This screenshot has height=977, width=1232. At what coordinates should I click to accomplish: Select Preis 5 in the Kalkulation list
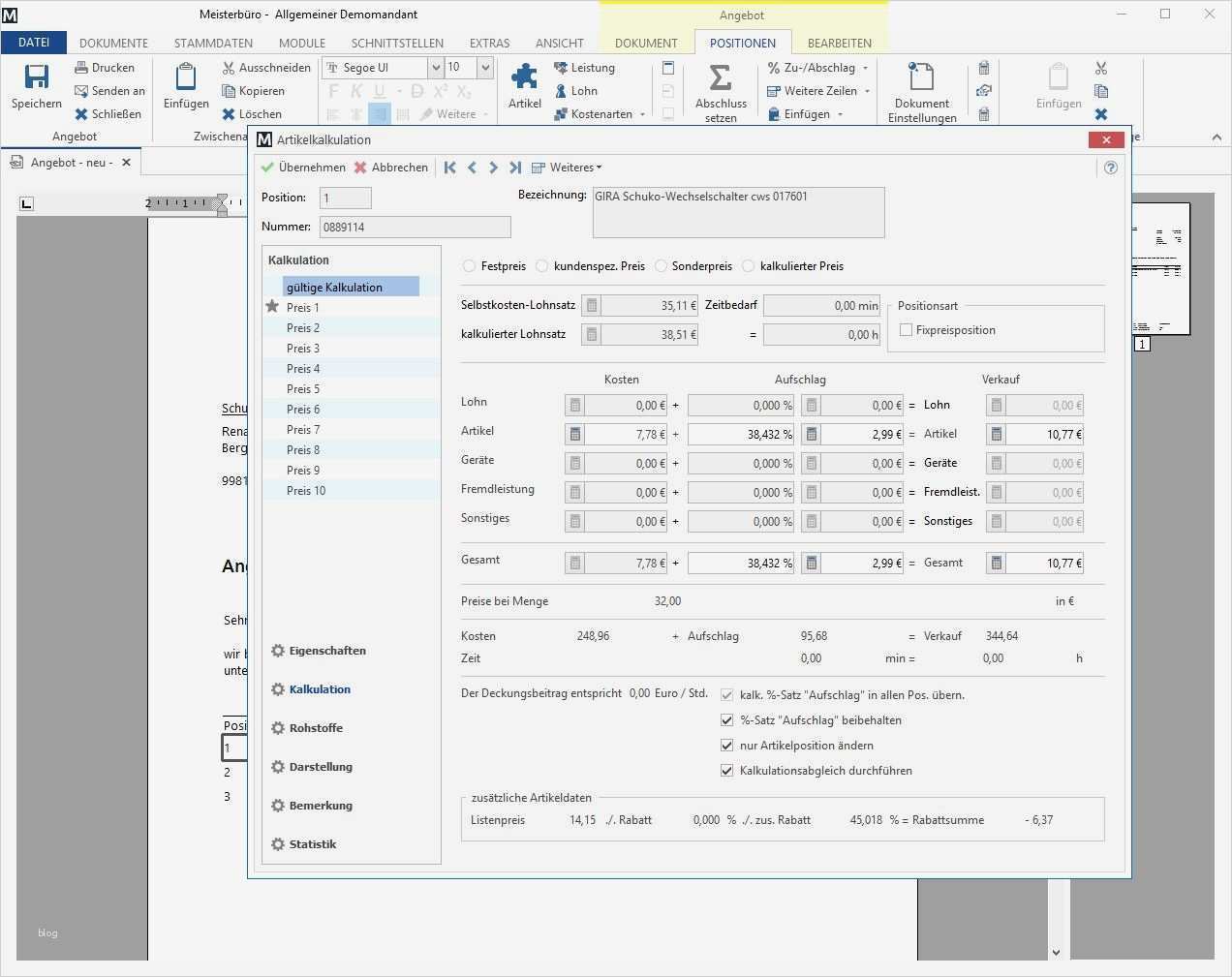coord(303,389)
